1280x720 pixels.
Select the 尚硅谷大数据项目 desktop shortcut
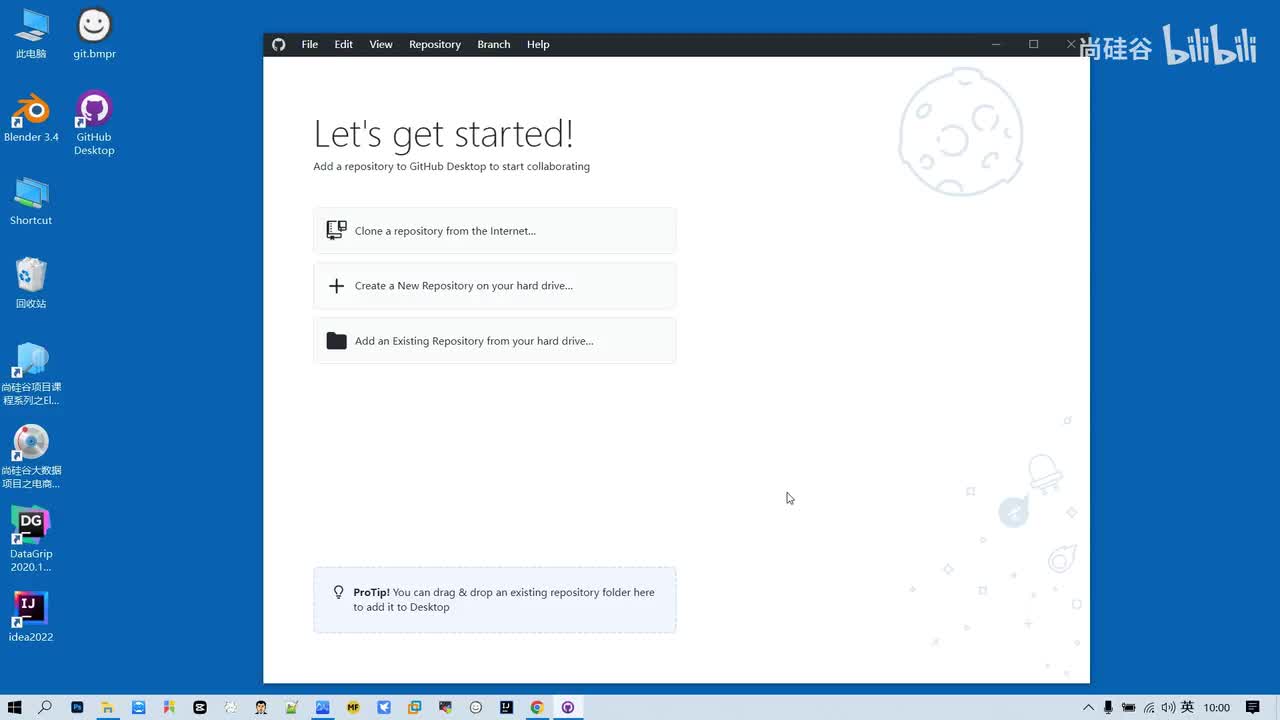click(31, 457)
